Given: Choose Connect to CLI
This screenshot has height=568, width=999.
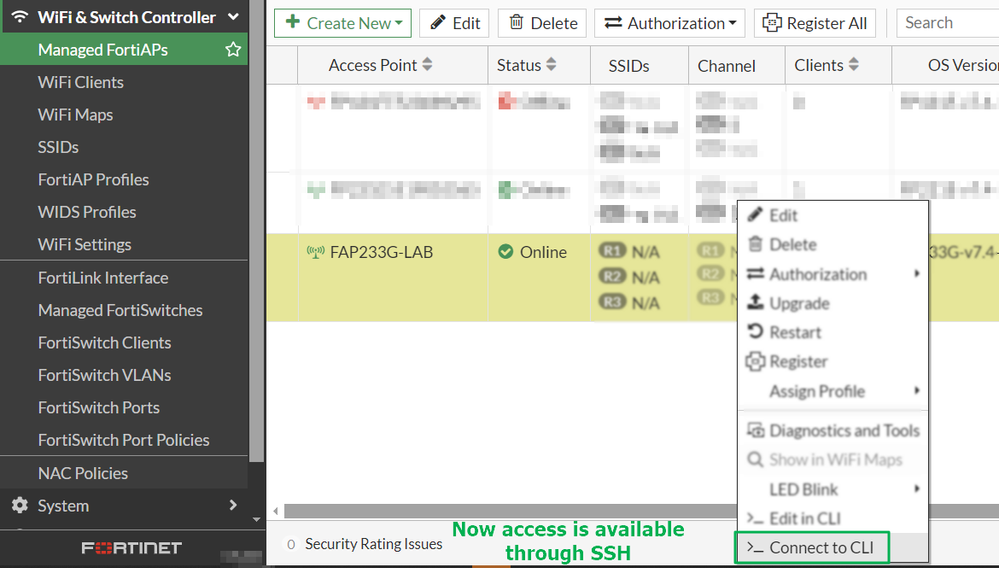Looking at the screenshot, I should tap(833, 548).
